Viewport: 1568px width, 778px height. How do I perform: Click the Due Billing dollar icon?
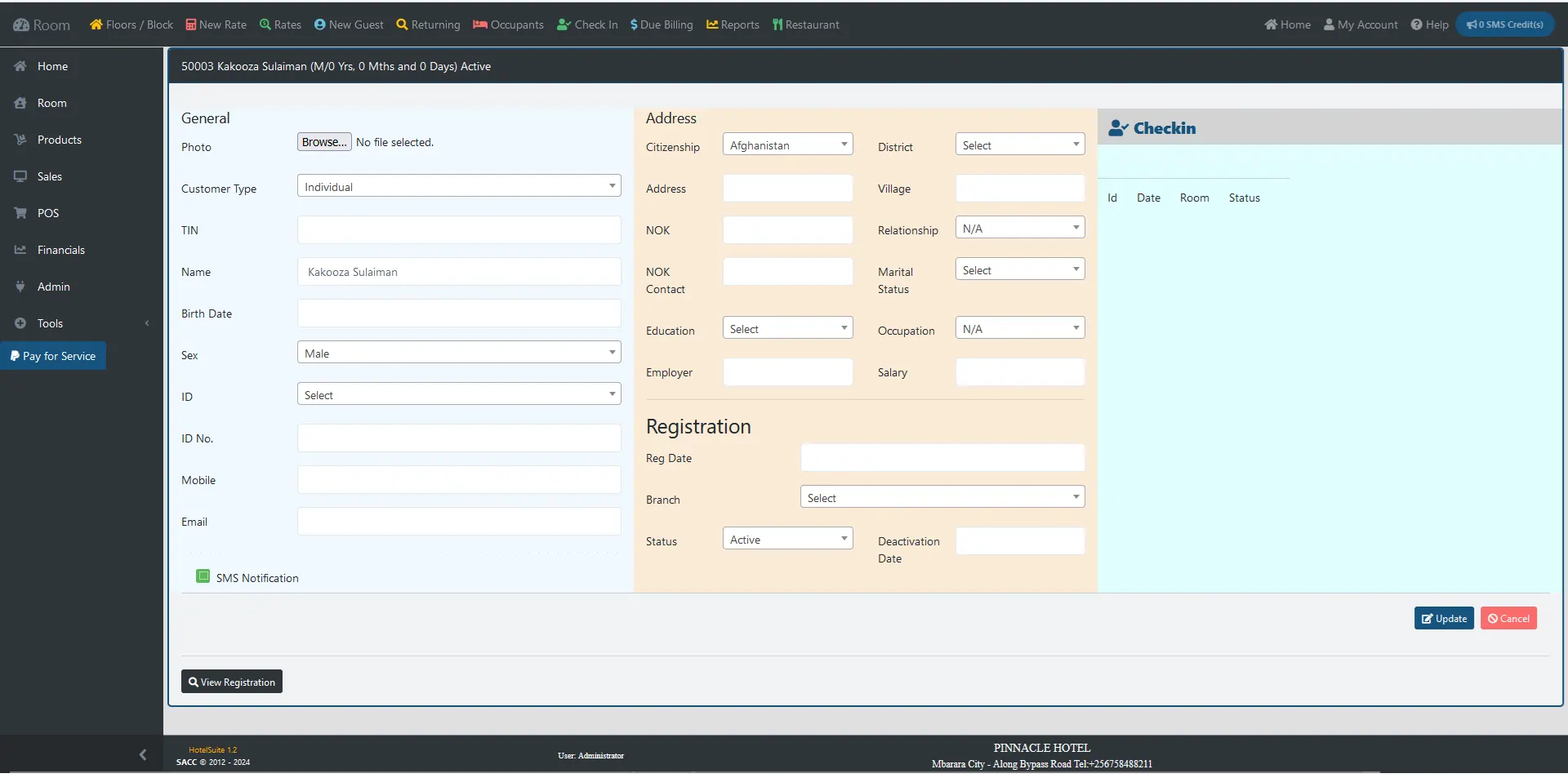[634, 24]
